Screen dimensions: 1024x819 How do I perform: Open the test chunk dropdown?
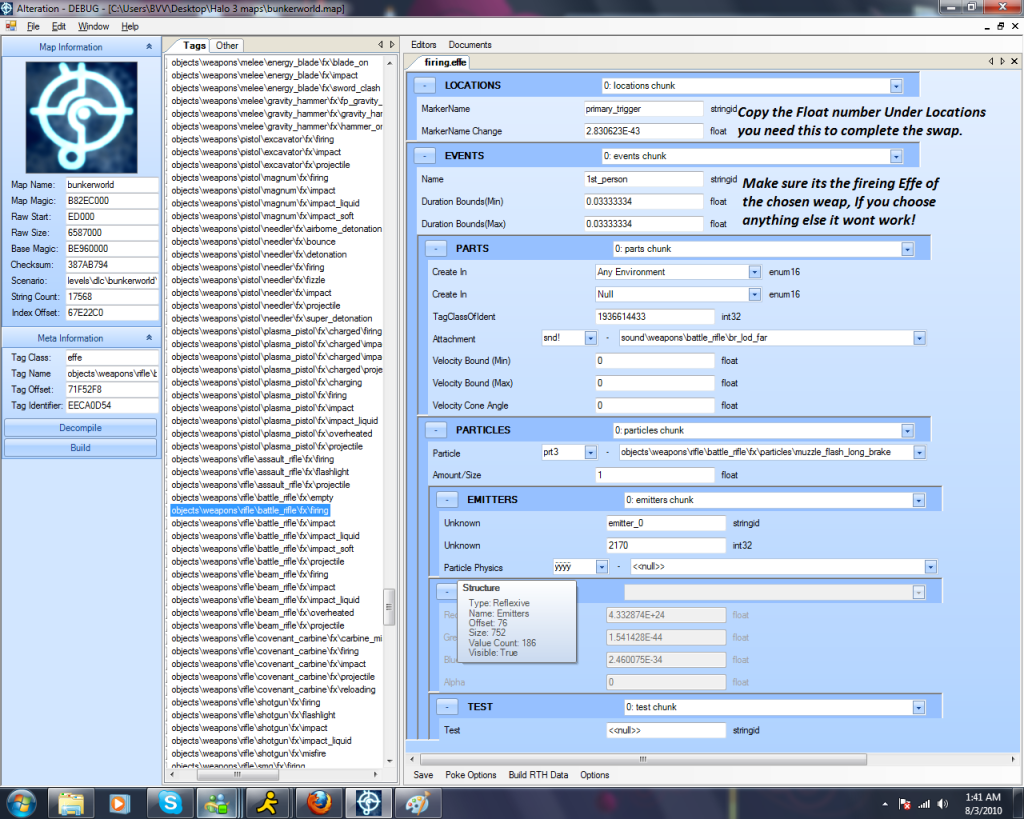click(x=918, y=707)
